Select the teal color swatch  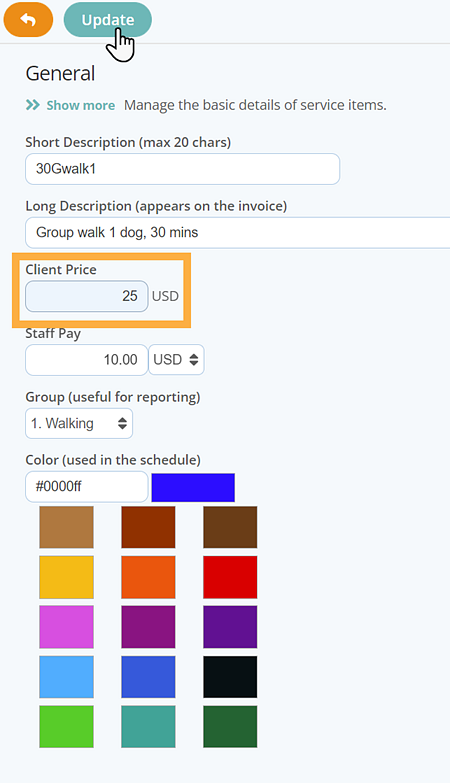point(148,727)
